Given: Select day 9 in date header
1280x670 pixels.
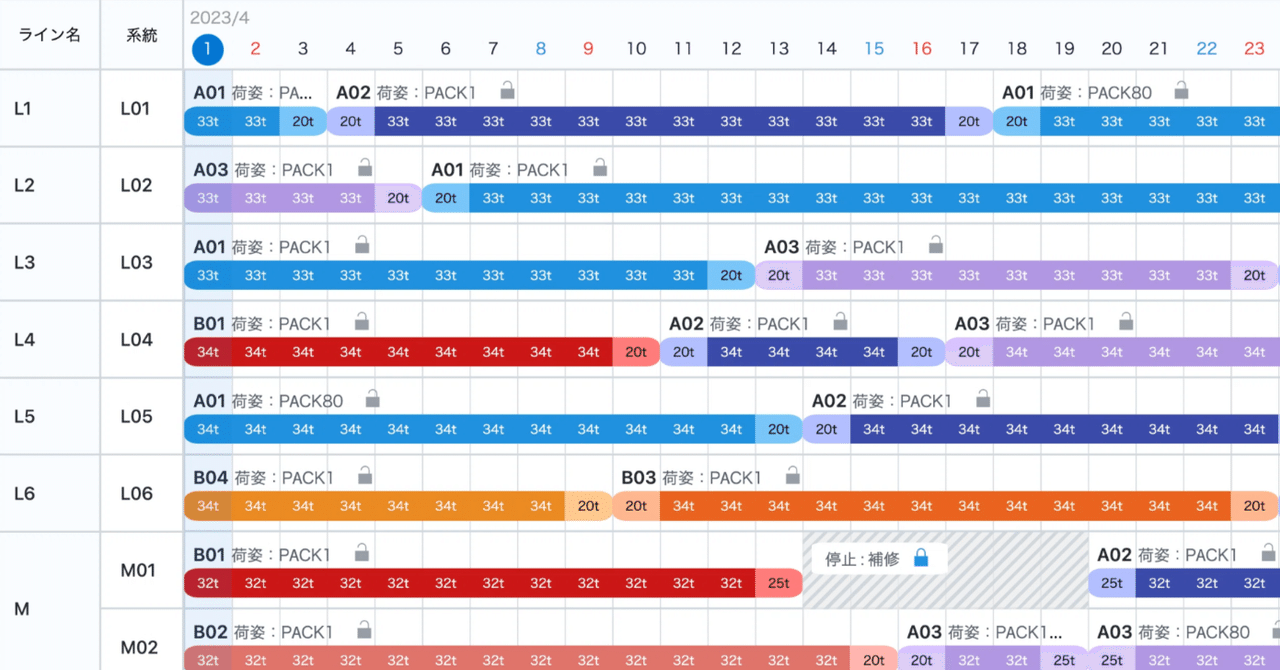Looking at the screenshot, I should pyautogui.click(x=588, y=49).
